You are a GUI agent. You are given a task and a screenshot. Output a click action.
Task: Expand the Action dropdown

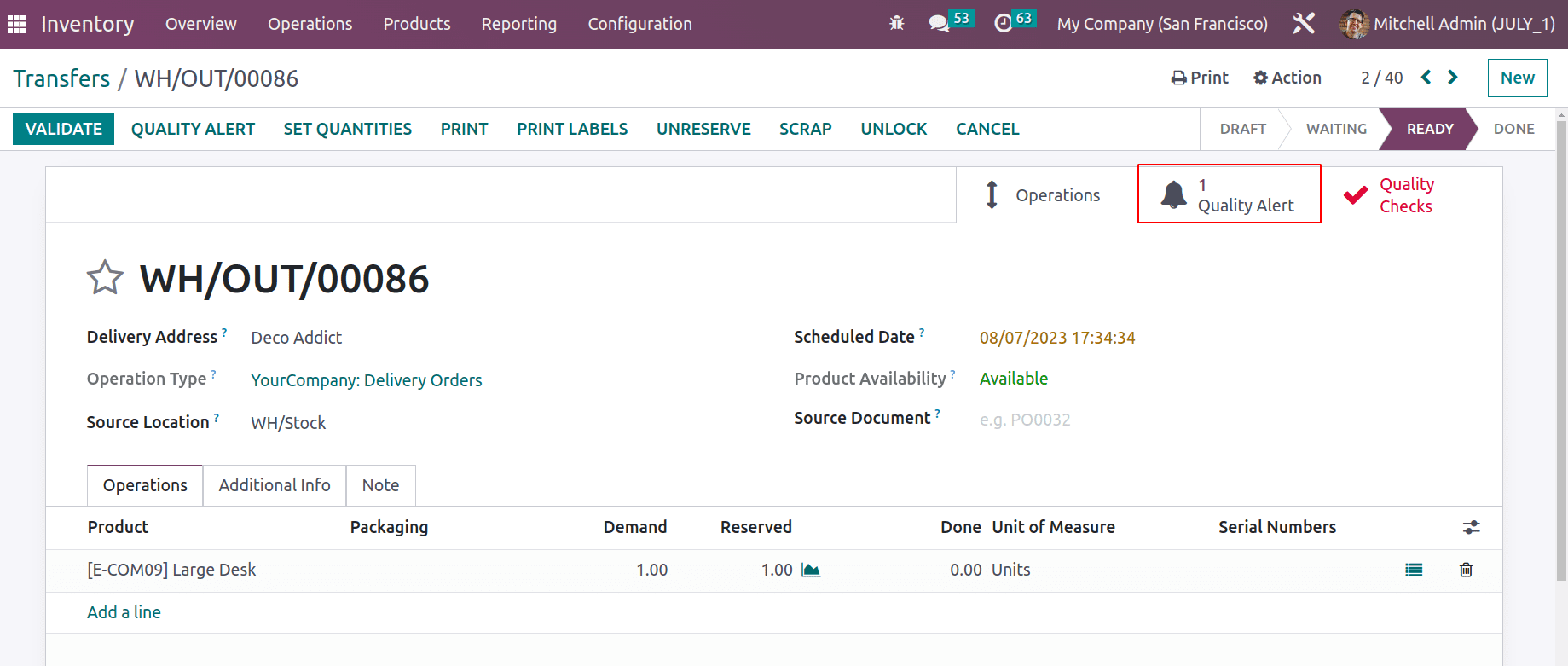point(1287,78)
